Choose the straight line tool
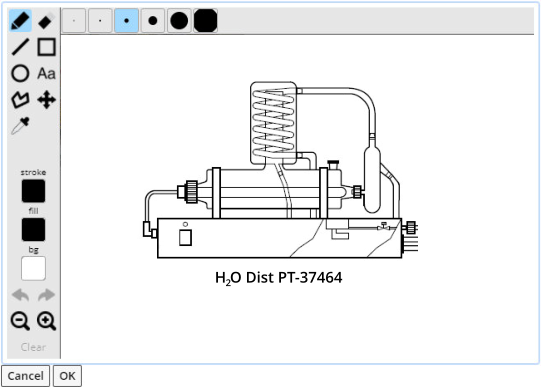The width and height of the screenshot is (542, 389). [x=20, y=47]
